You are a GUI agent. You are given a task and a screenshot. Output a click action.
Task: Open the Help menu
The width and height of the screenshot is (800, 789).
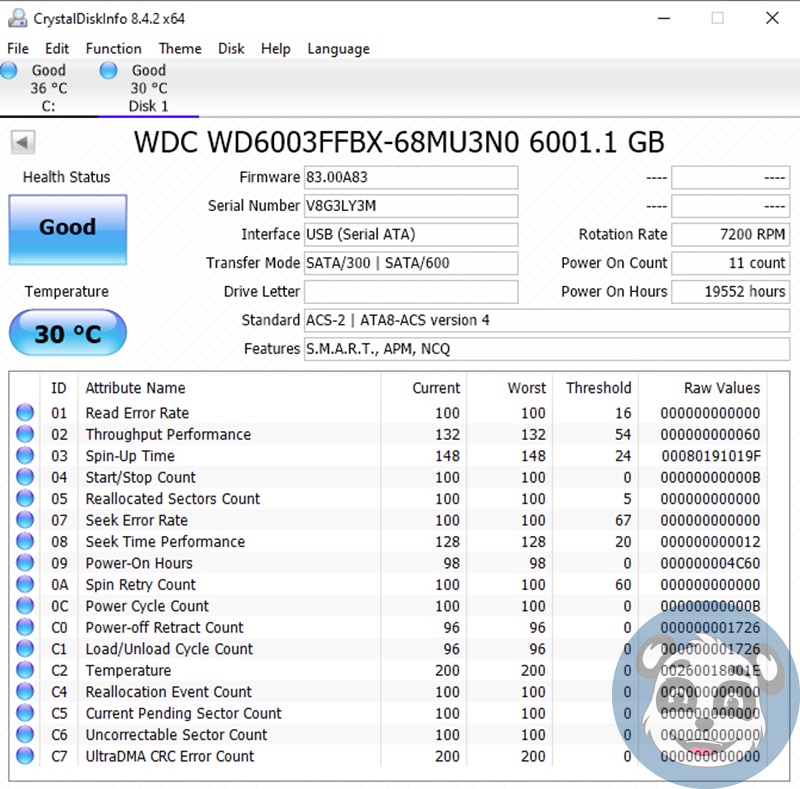point(276,48)
